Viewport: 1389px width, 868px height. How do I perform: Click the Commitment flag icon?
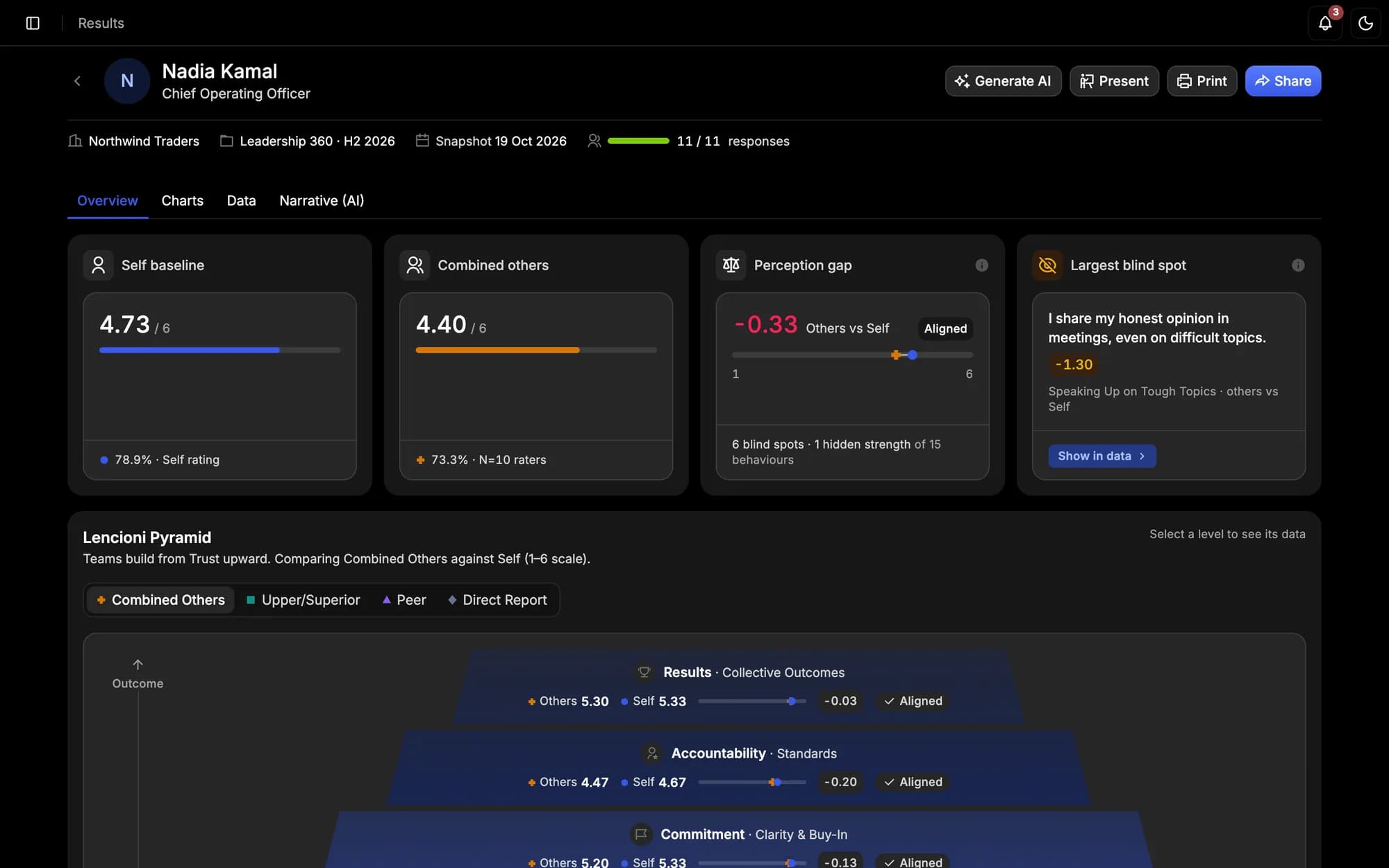pos(641,834)
